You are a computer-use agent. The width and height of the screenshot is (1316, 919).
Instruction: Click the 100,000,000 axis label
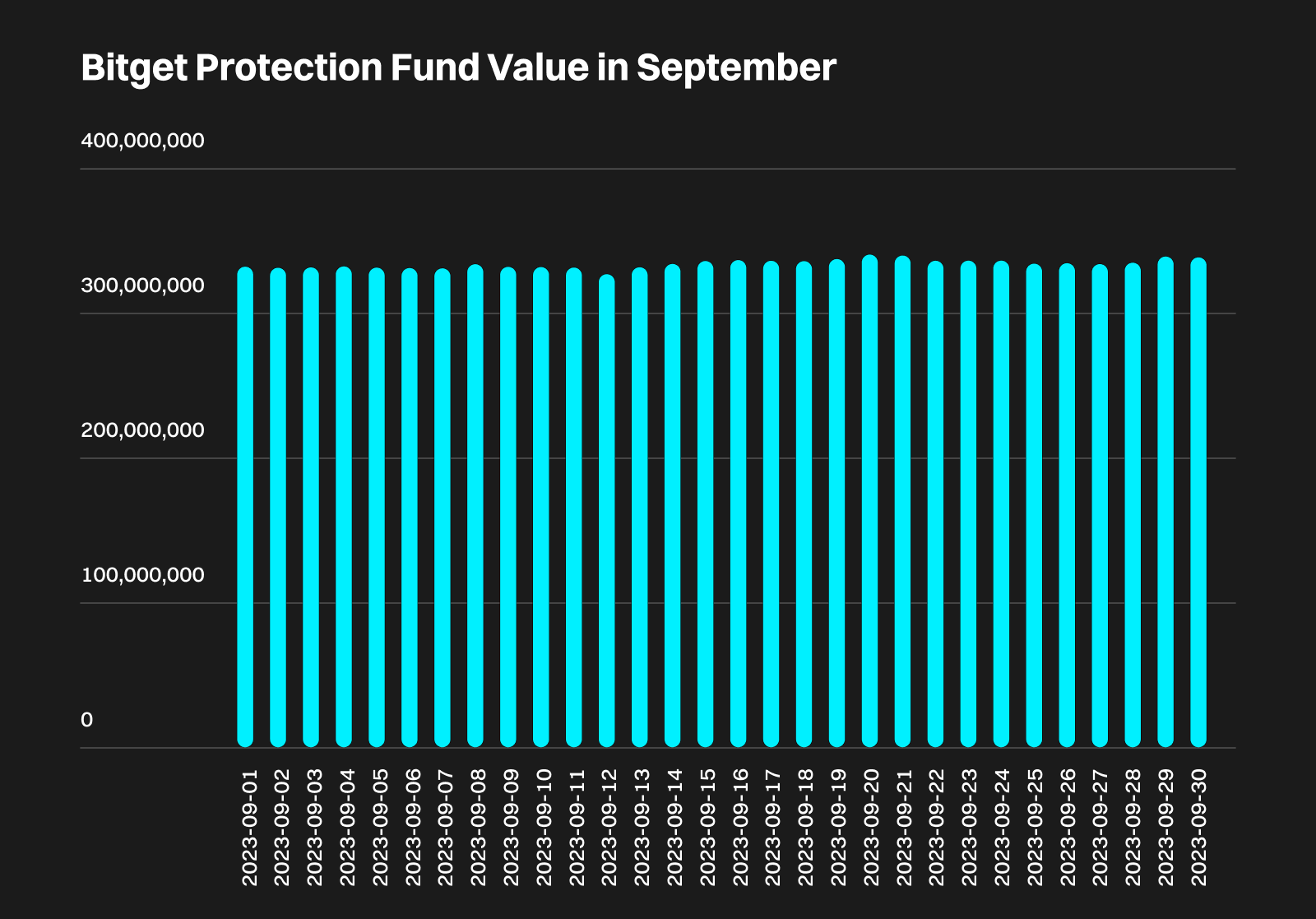click(142, 575)
